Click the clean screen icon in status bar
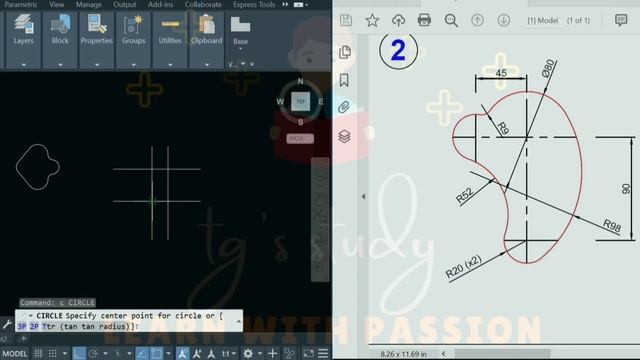This screenshot has height=360, width=640. coord(309,353)
